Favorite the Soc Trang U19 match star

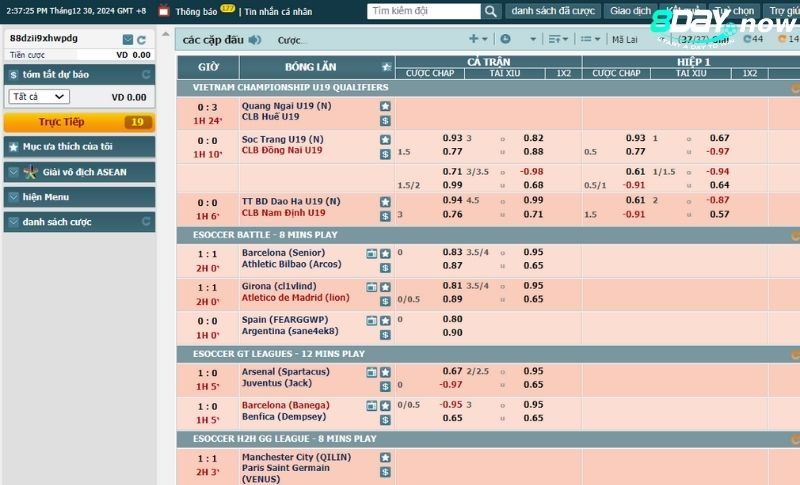(x=385, y=139)
